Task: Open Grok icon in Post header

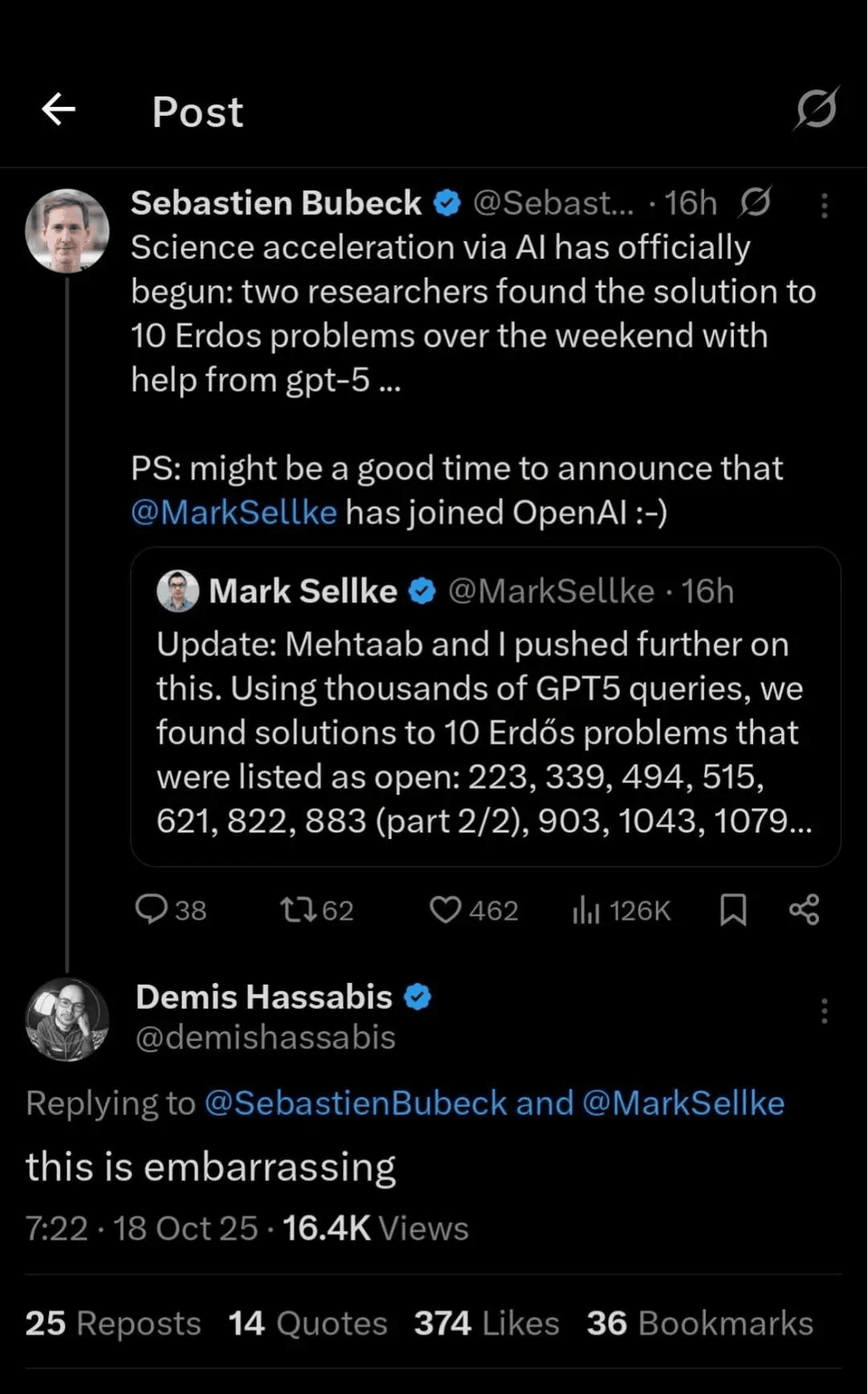Action: (817, 109)
